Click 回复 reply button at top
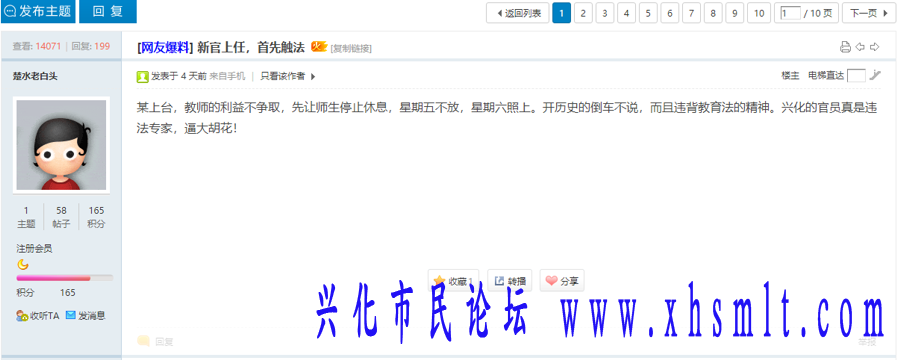 108,11
